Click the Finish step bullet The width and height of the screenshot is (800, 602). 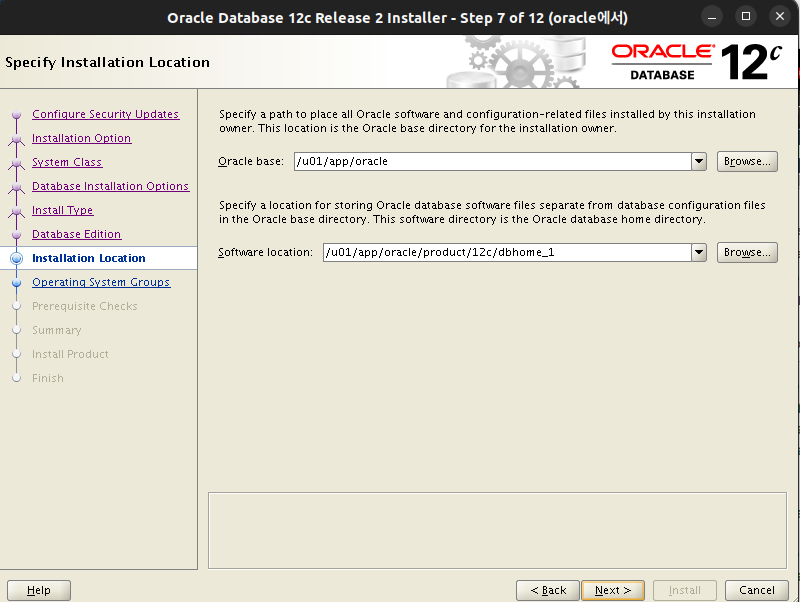[x=16, y=378]
